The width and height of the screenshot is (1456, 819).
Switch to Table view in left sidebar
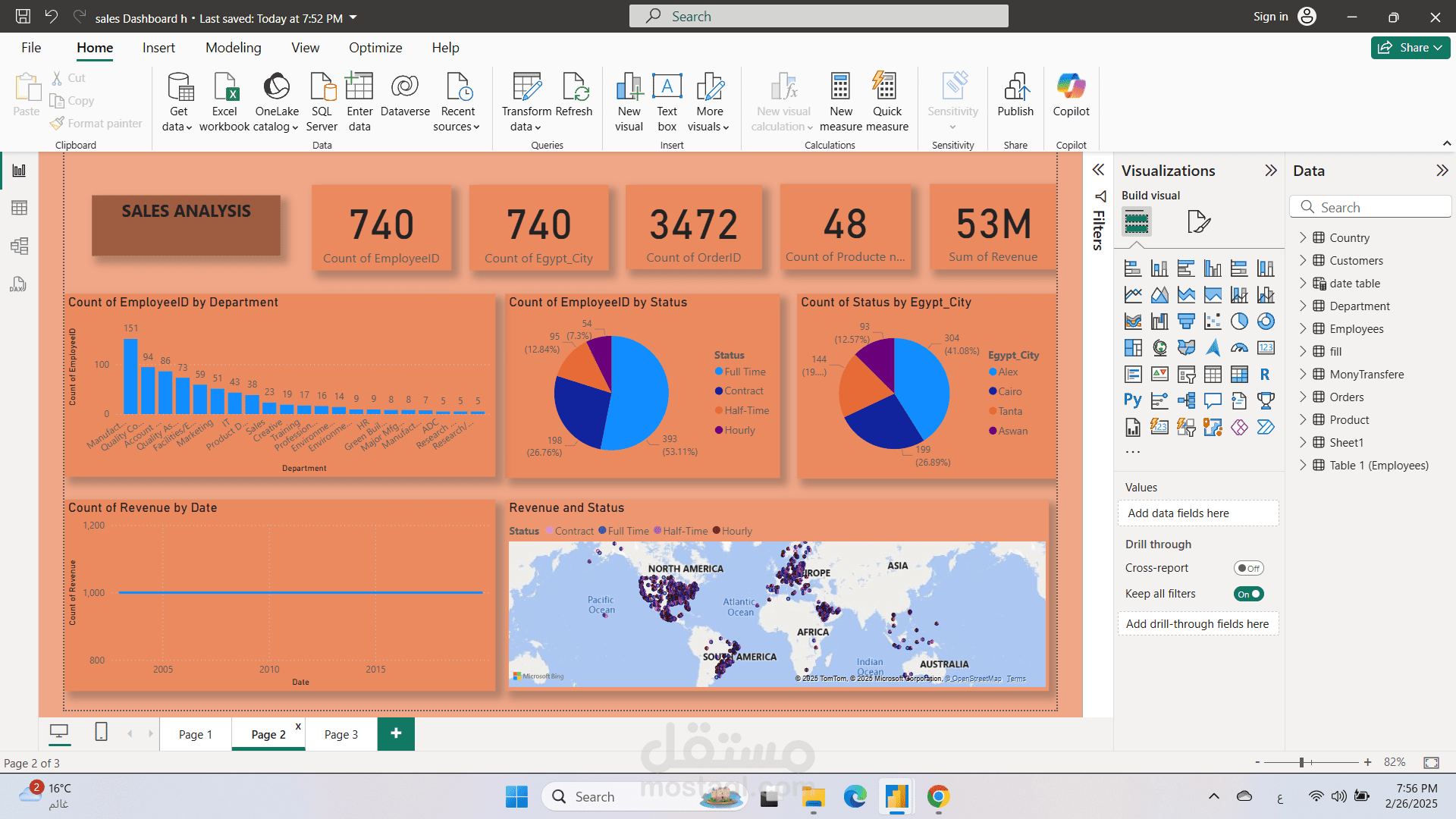coord(19,208)
